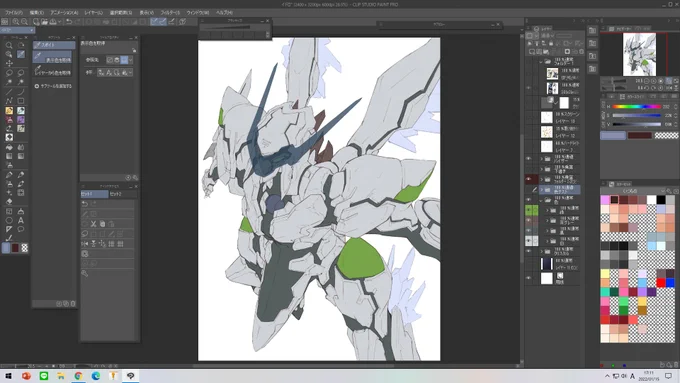The width and height of the screenshot is (680, 383).
Task: Pick the pure red swatch in color set
Action: tap(660, 283)
